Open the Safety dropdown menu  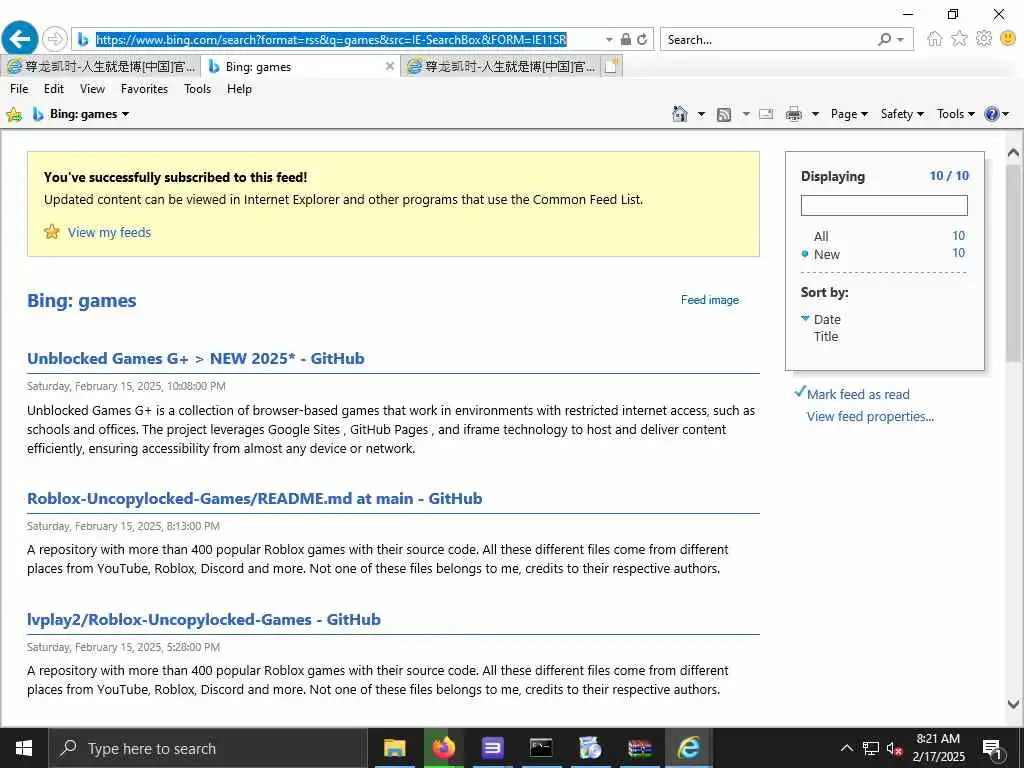(902, 114)
